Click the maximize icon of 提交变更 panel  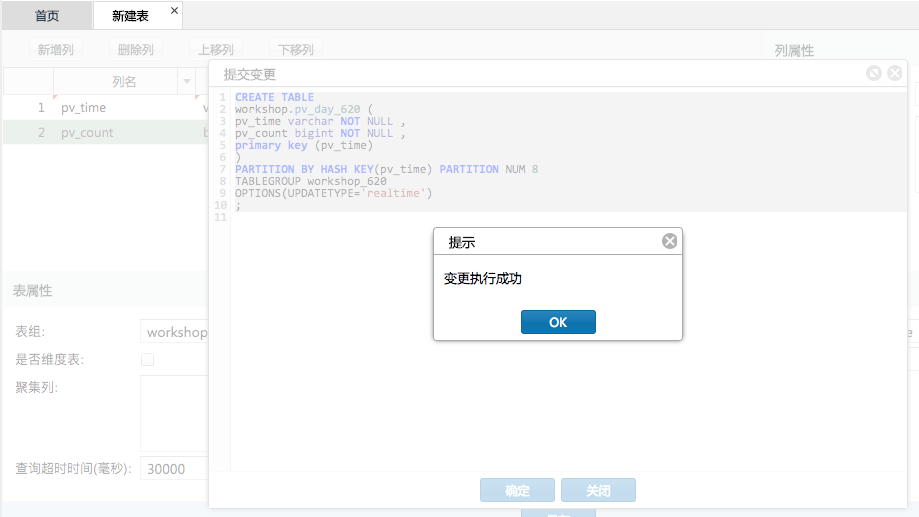pyautogui.click(x=874, y=73)
